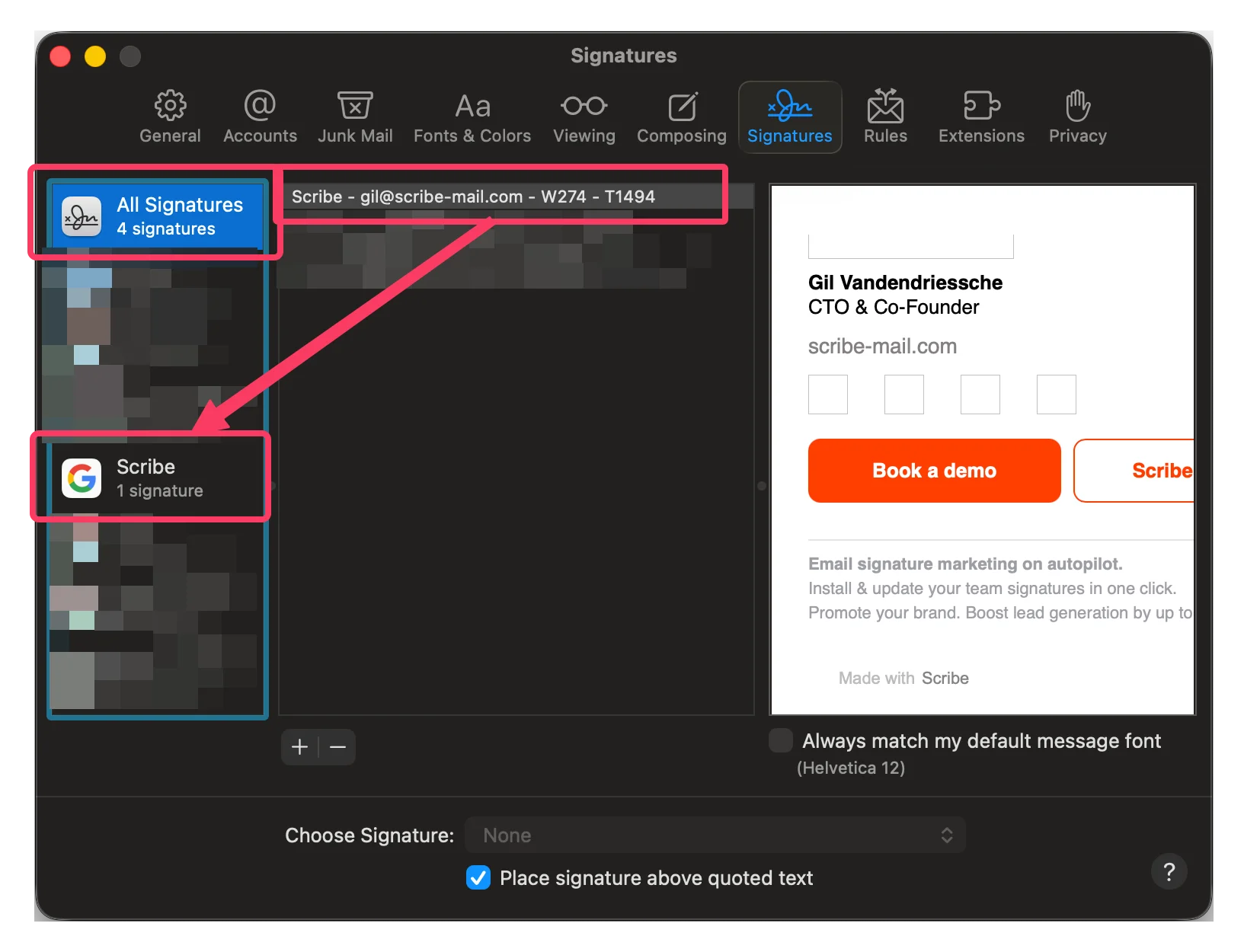Open the Fonts & Colors tab
This screenshot has height=952, width=1244.
click(x=472, y=117)
